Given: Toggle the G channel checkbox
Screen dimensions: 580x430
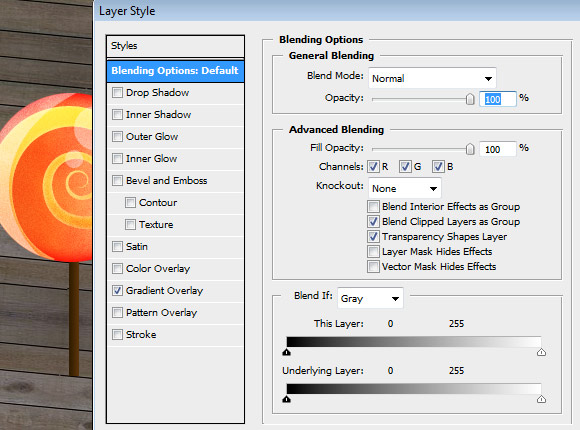Looking at the screenshot, I should tap(405, 167).
